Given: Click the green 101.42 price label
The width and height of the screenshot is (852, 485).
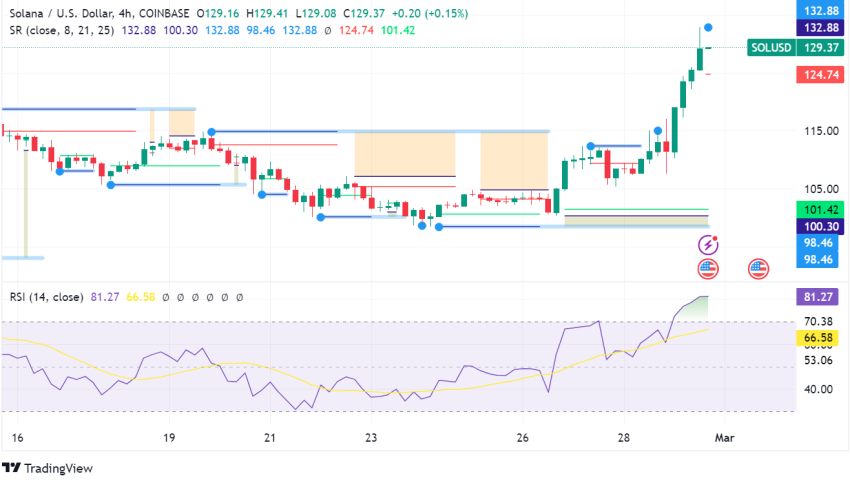Looking at the screenshot, I should [820, 210].
